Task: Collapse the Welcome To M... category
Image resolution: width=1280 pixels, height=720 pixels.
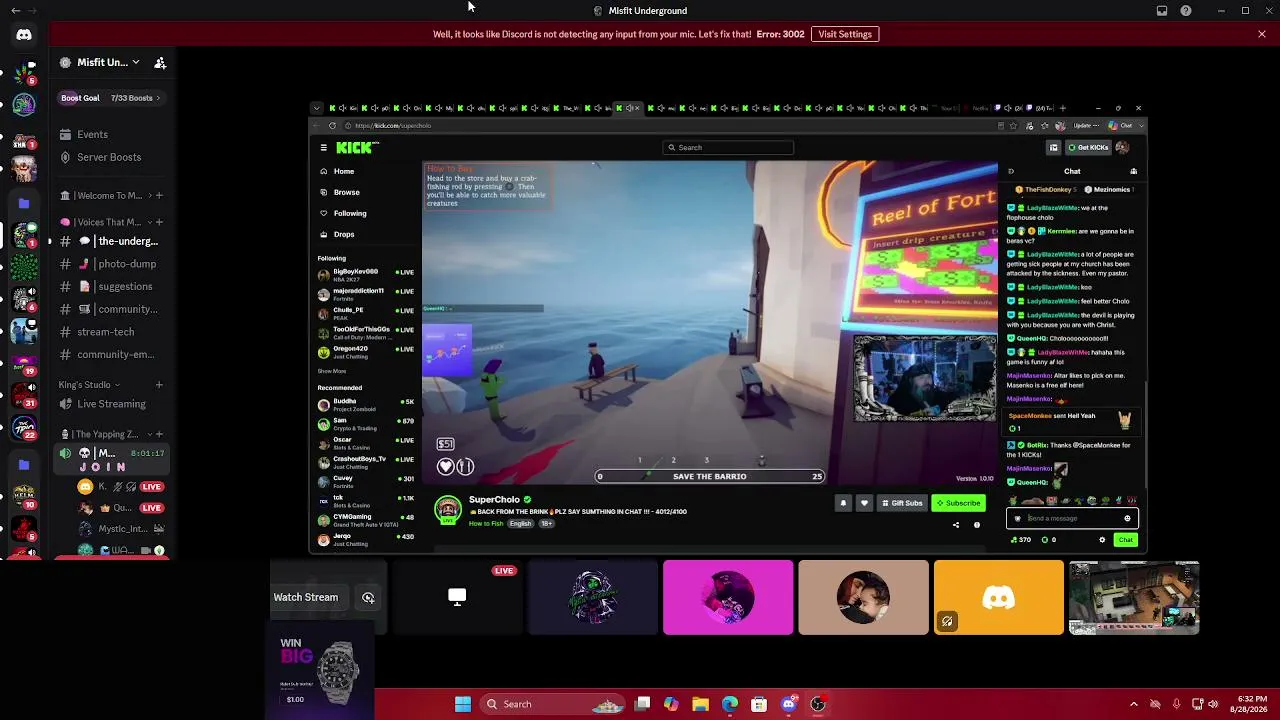Action: (x=102, y=196)
